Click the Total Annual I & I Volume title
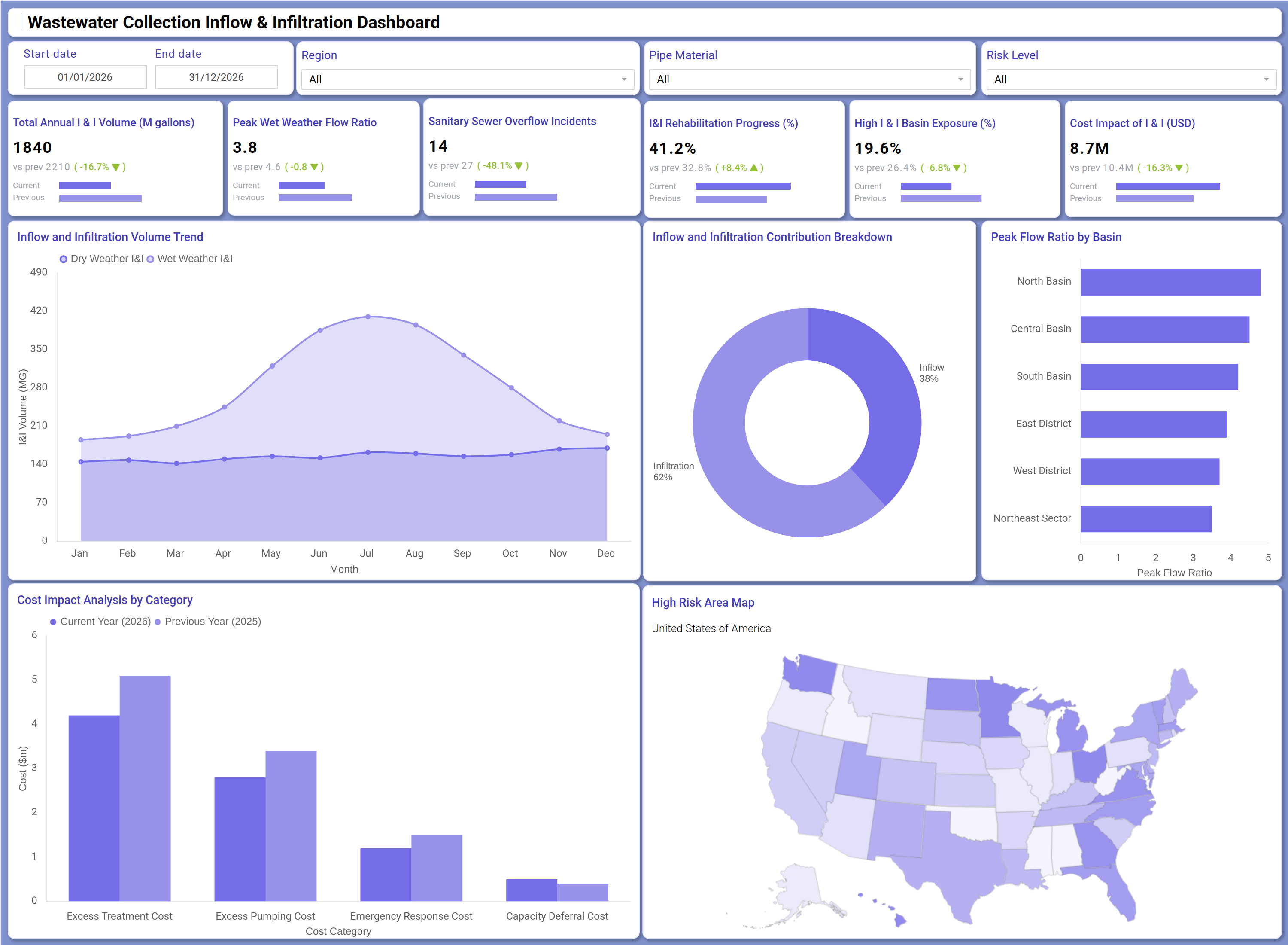The image size is (1288, 945). 103,122
